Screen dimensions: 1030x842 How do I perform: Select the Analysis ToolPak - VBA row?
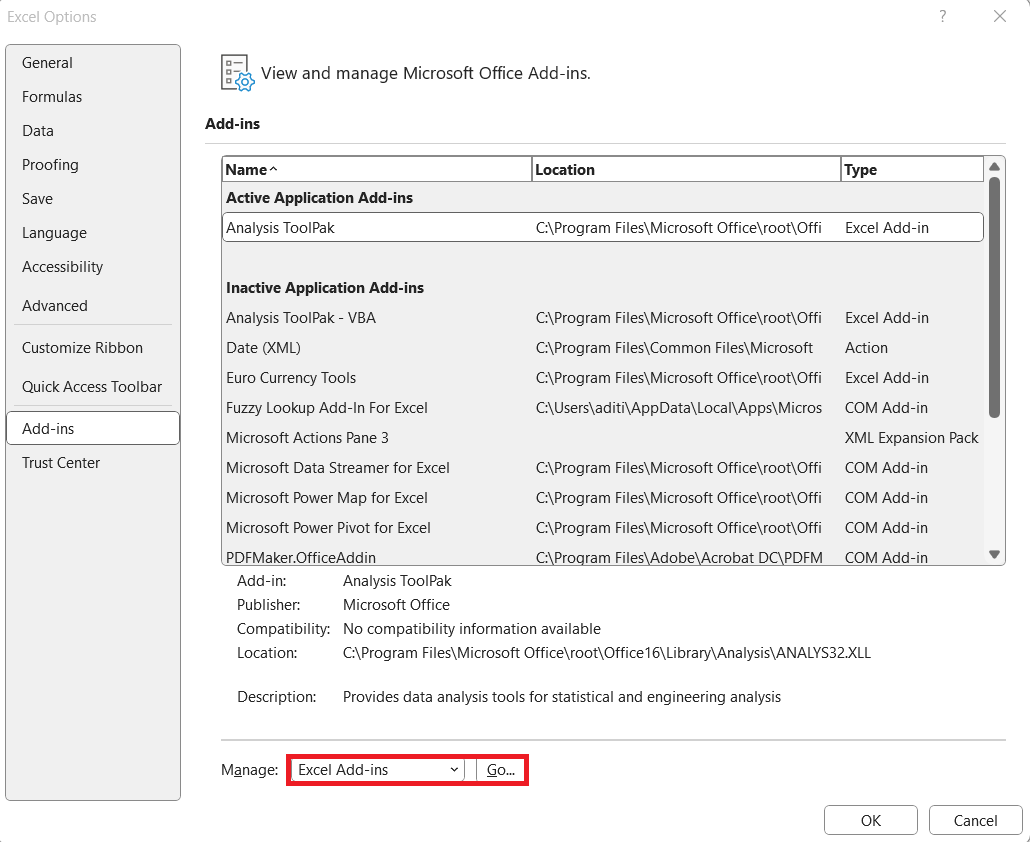point(602,318)
